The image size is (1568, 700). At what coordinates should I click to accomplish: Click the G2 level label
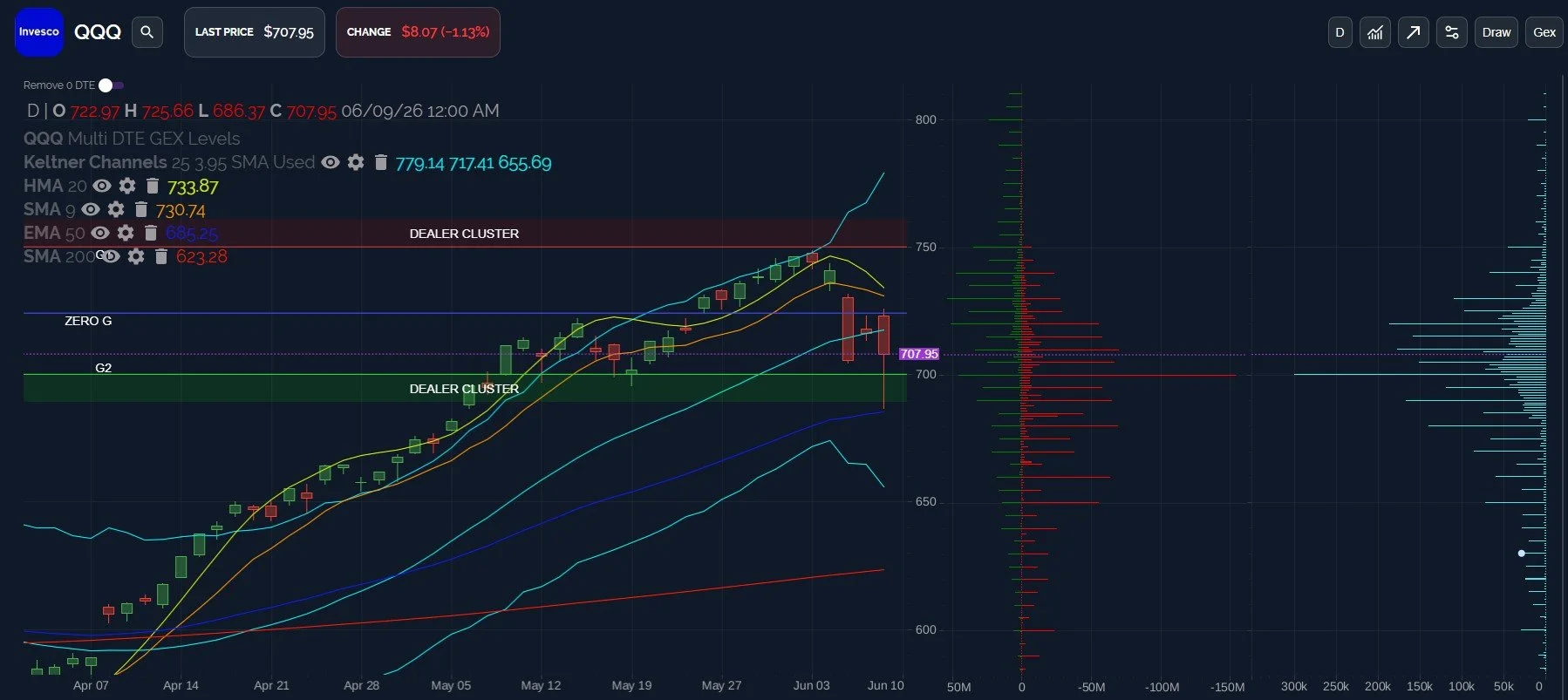click(104, 368)
